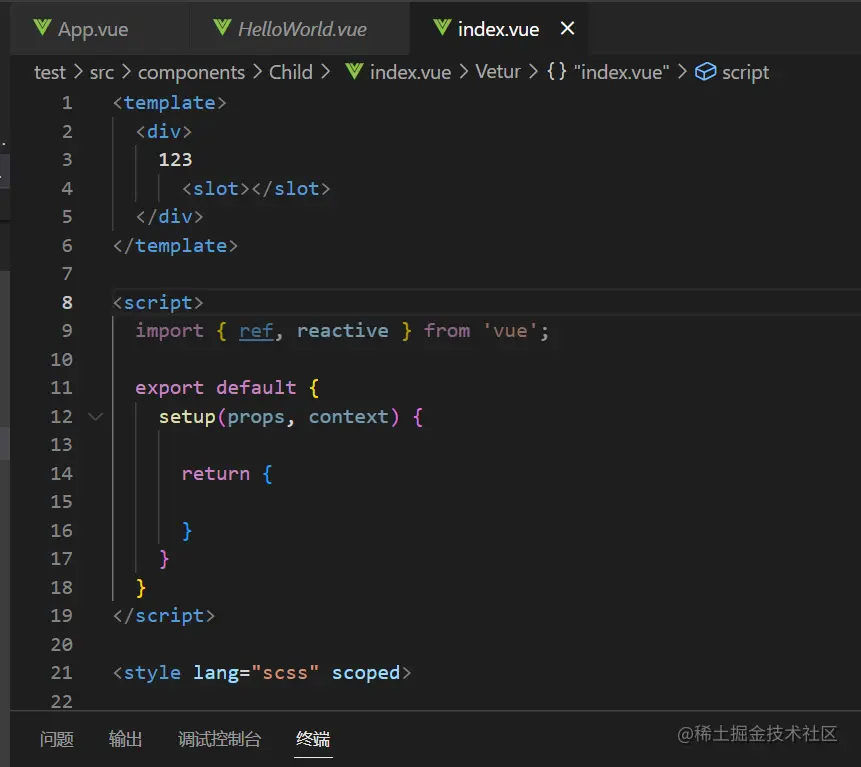Switch to the HelloWorld.vue tab
The width and height of the screenshot is (861, 767).
click(302, 29)
